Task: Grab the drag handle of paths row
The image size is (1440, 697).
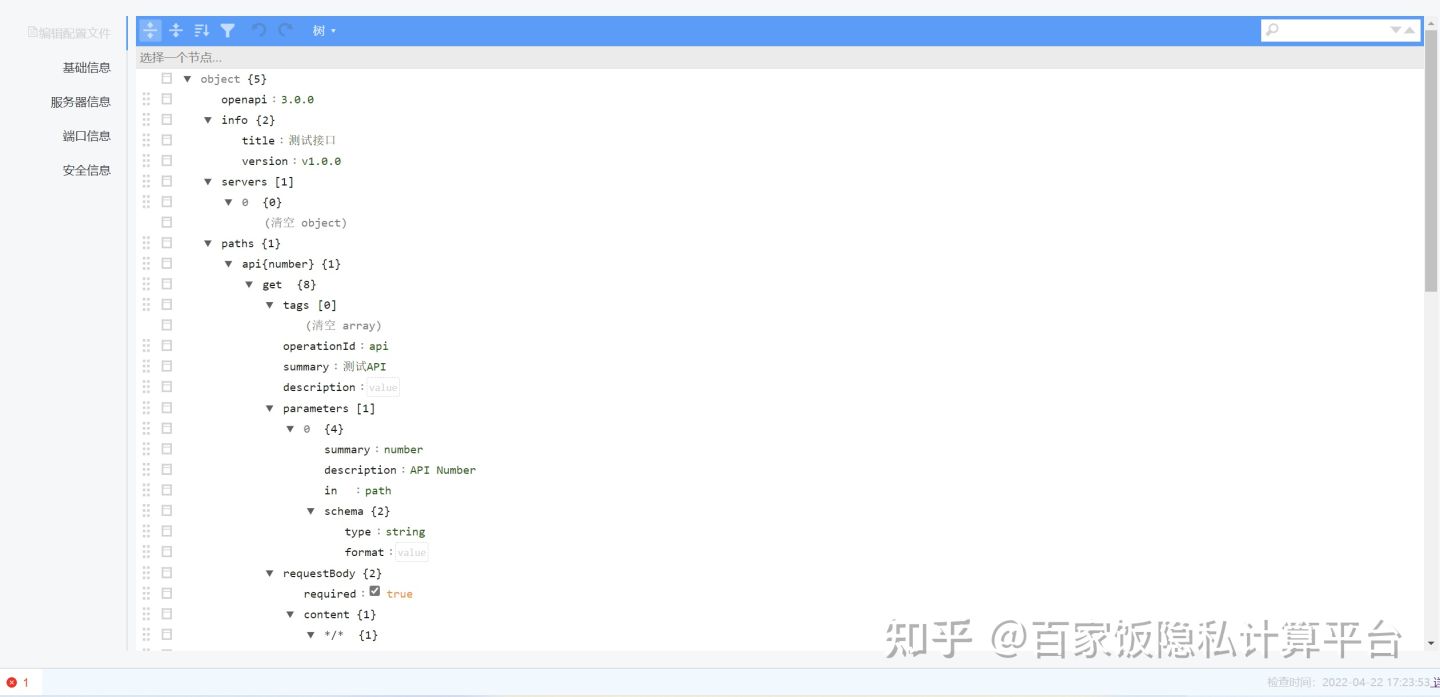Action: point(146,243)
